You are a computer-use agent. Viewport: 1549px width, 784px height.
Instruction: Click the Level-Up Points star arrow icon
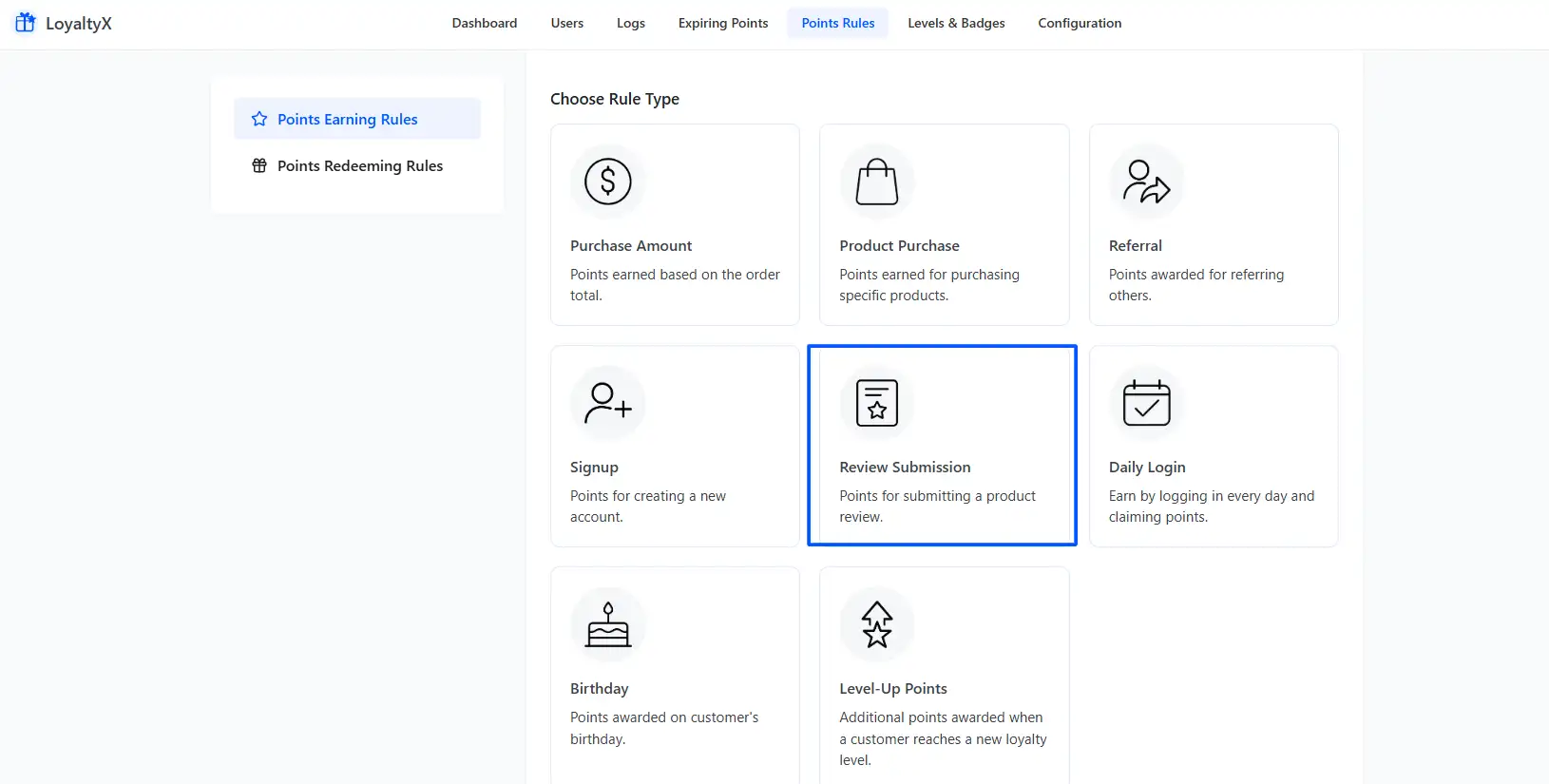[x=876, y=624]
